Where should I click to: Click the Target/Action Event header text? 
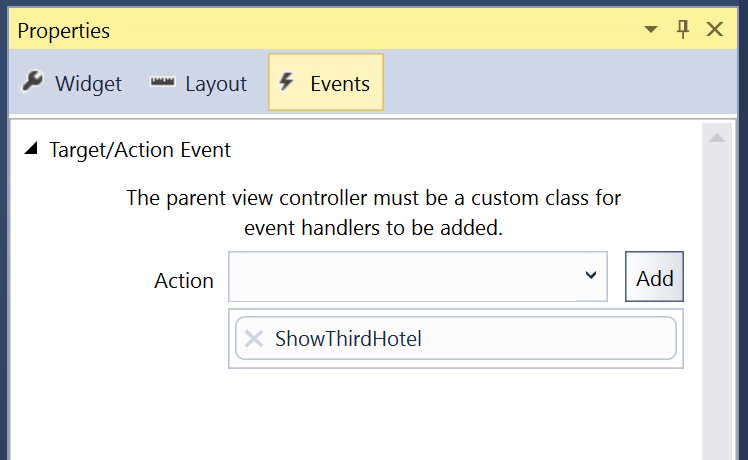click(x=140, y=150)
